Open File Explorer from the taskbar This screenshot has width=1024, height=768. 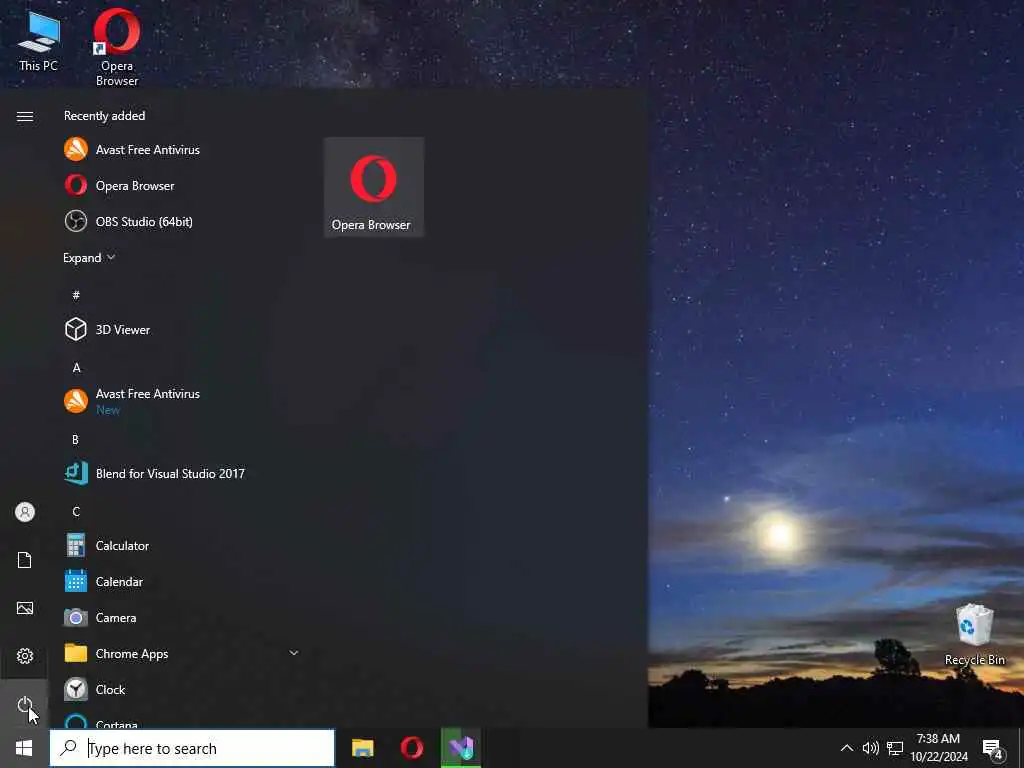click(362, 748)
